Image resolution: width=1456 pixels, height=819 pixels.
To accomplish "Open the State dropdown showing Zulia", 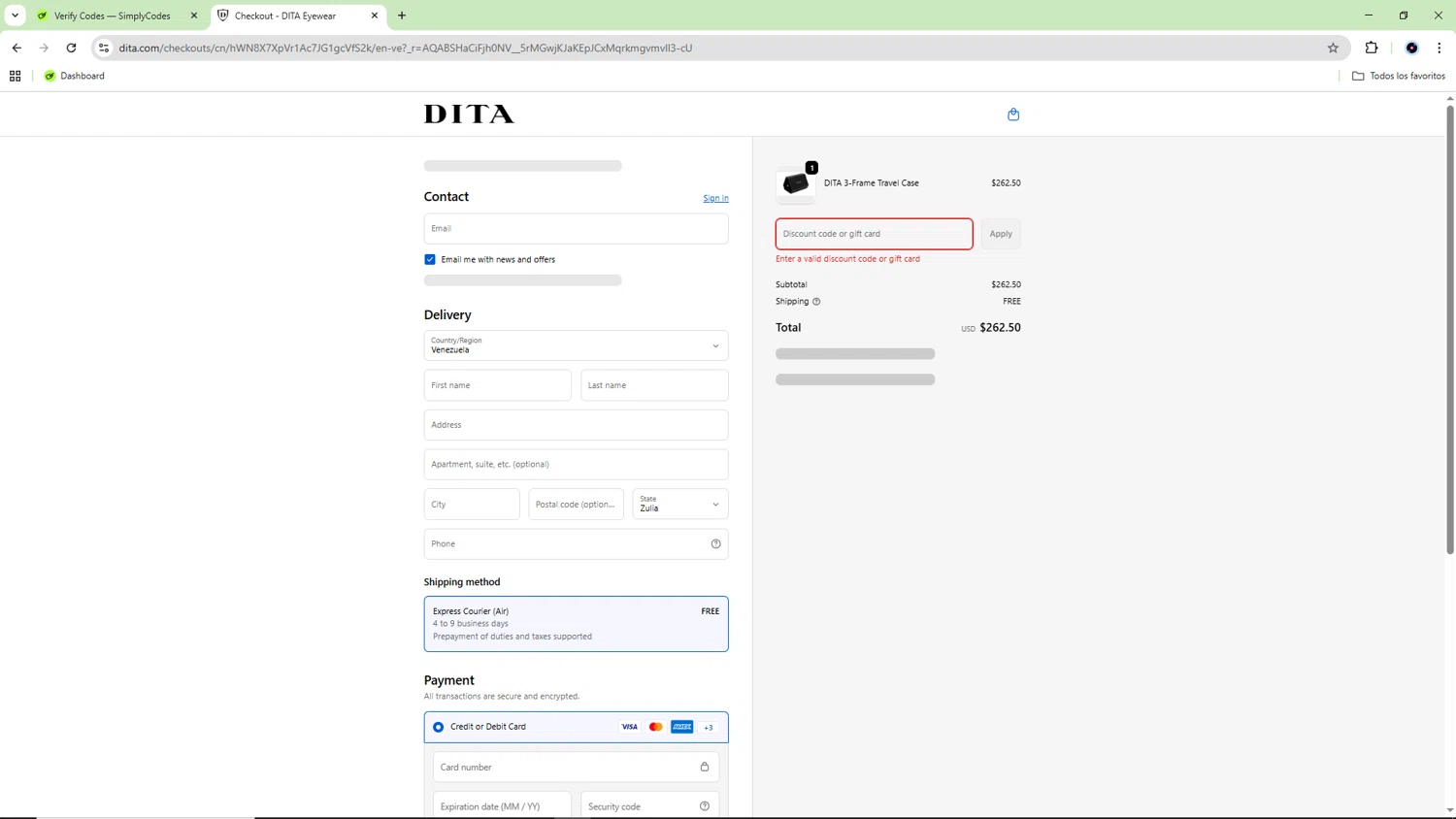I will point(680,504).
